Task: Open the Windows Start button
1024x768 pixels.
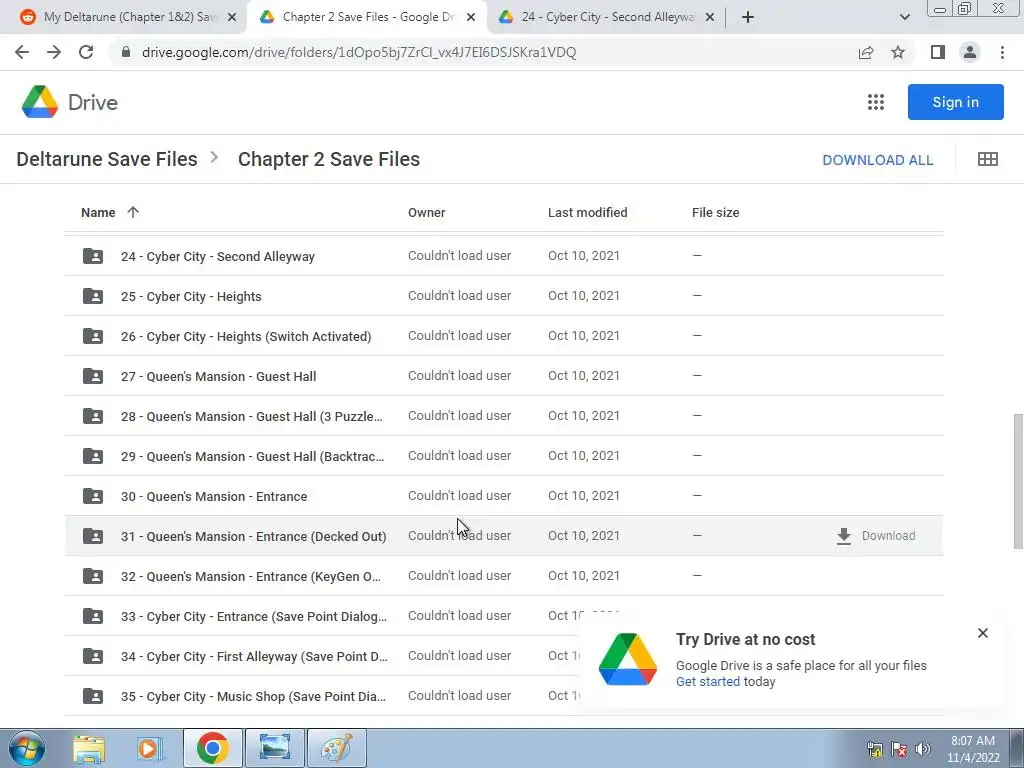Action: (26, 748)
